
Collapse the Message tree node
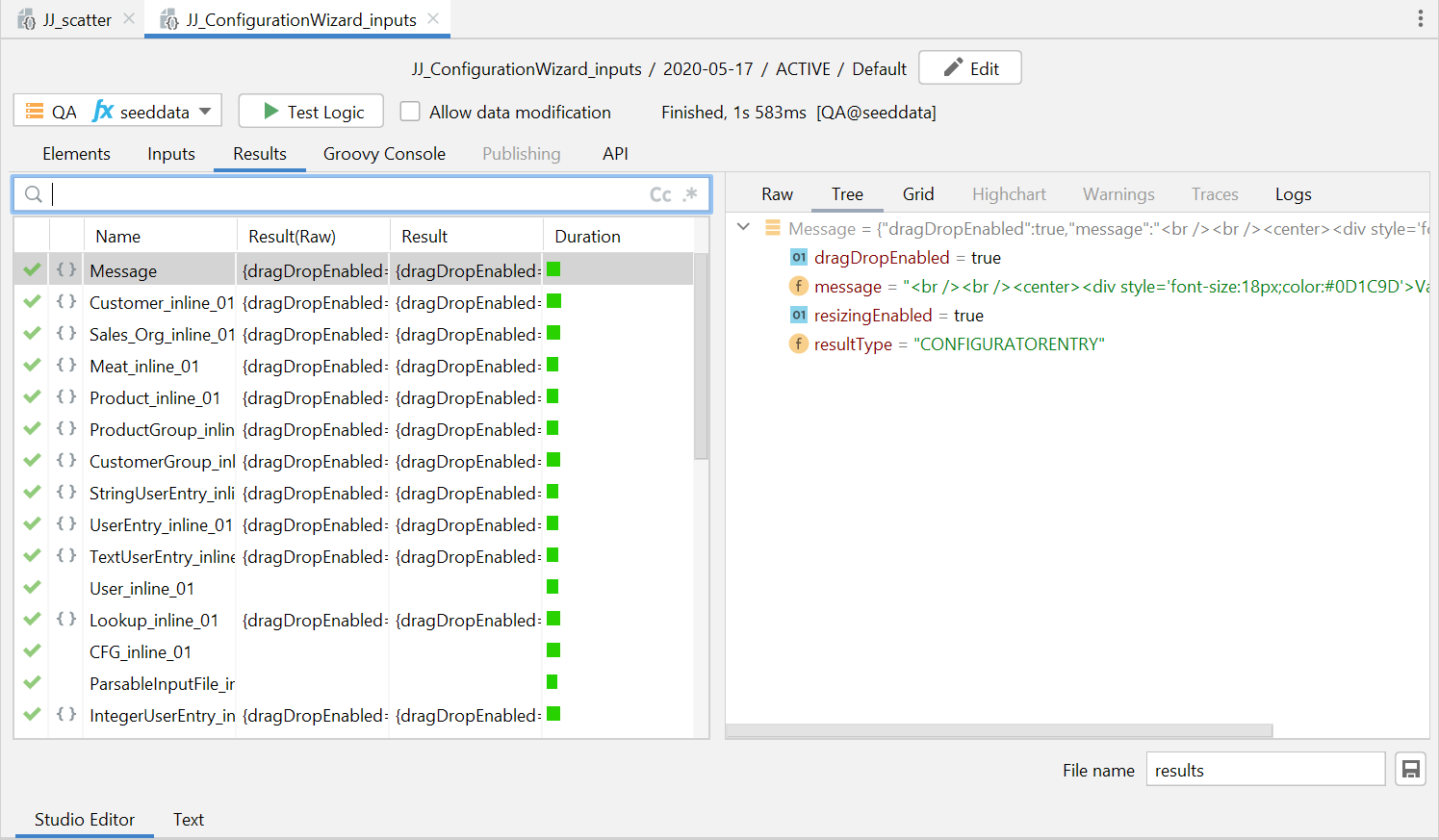[x=743, y=228]
